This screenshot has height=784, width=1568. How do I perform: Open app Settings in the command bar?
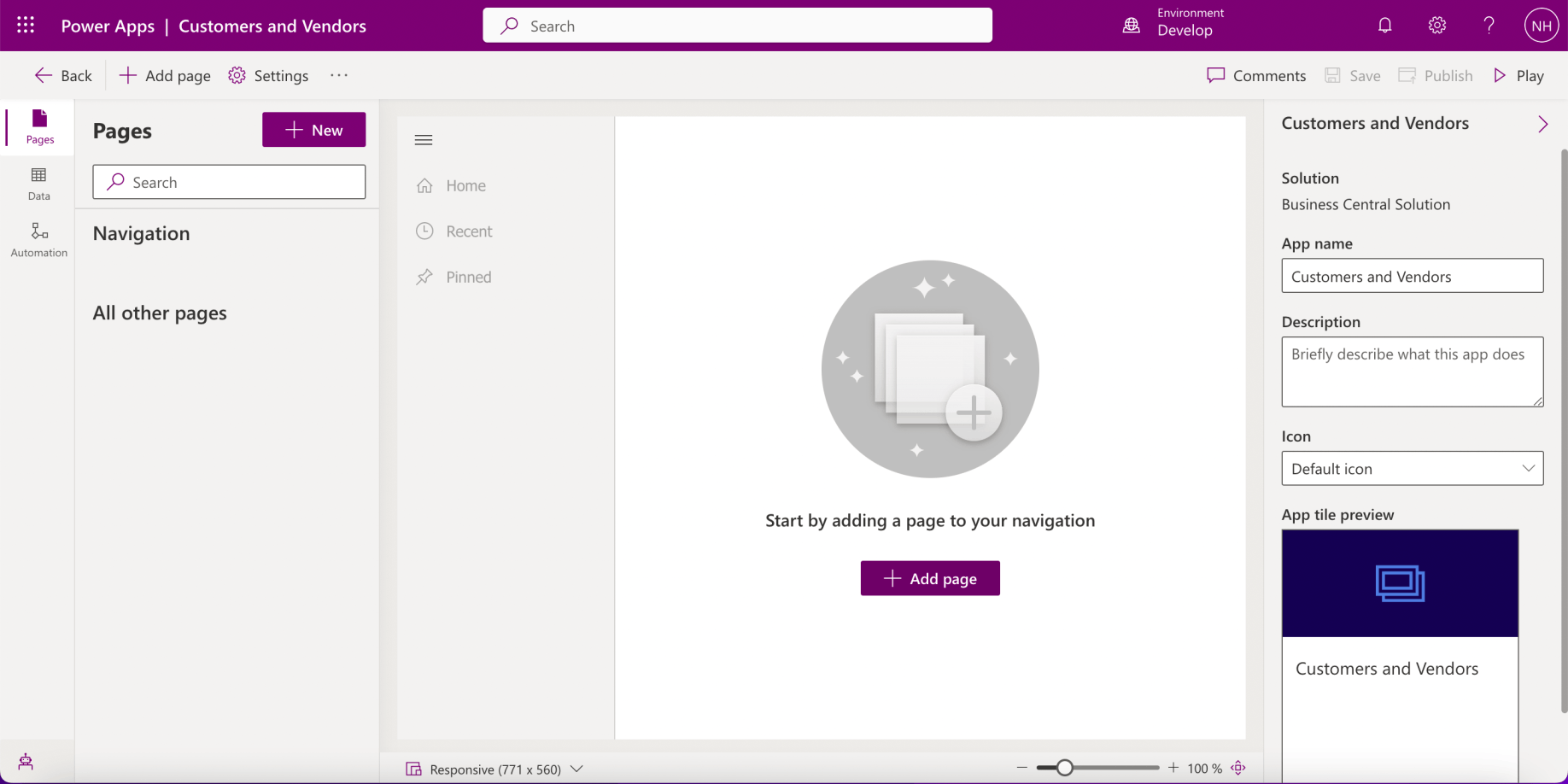coord(268,75)
